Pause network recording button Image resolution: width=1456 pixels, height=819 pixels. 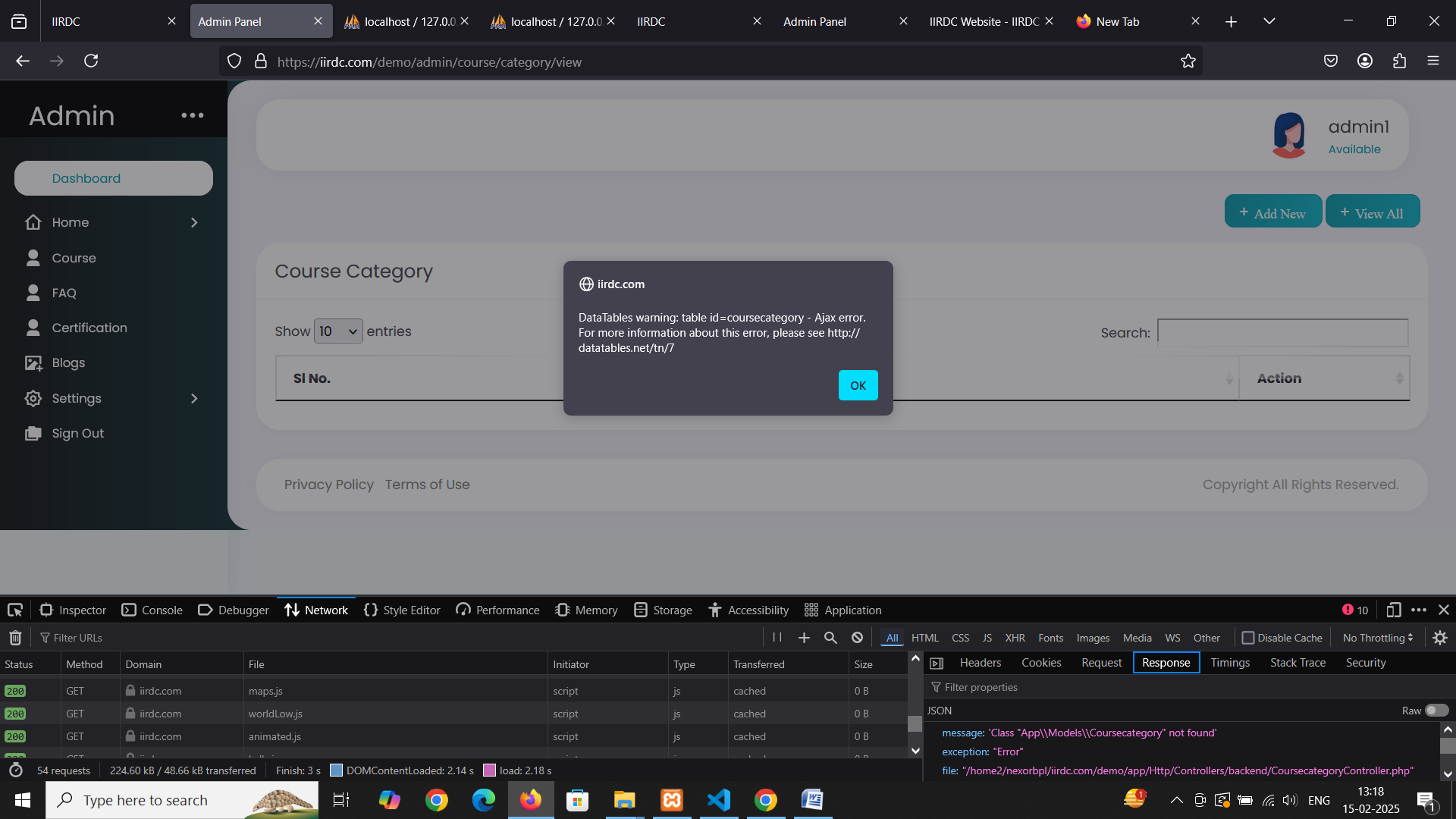[777, 638]
